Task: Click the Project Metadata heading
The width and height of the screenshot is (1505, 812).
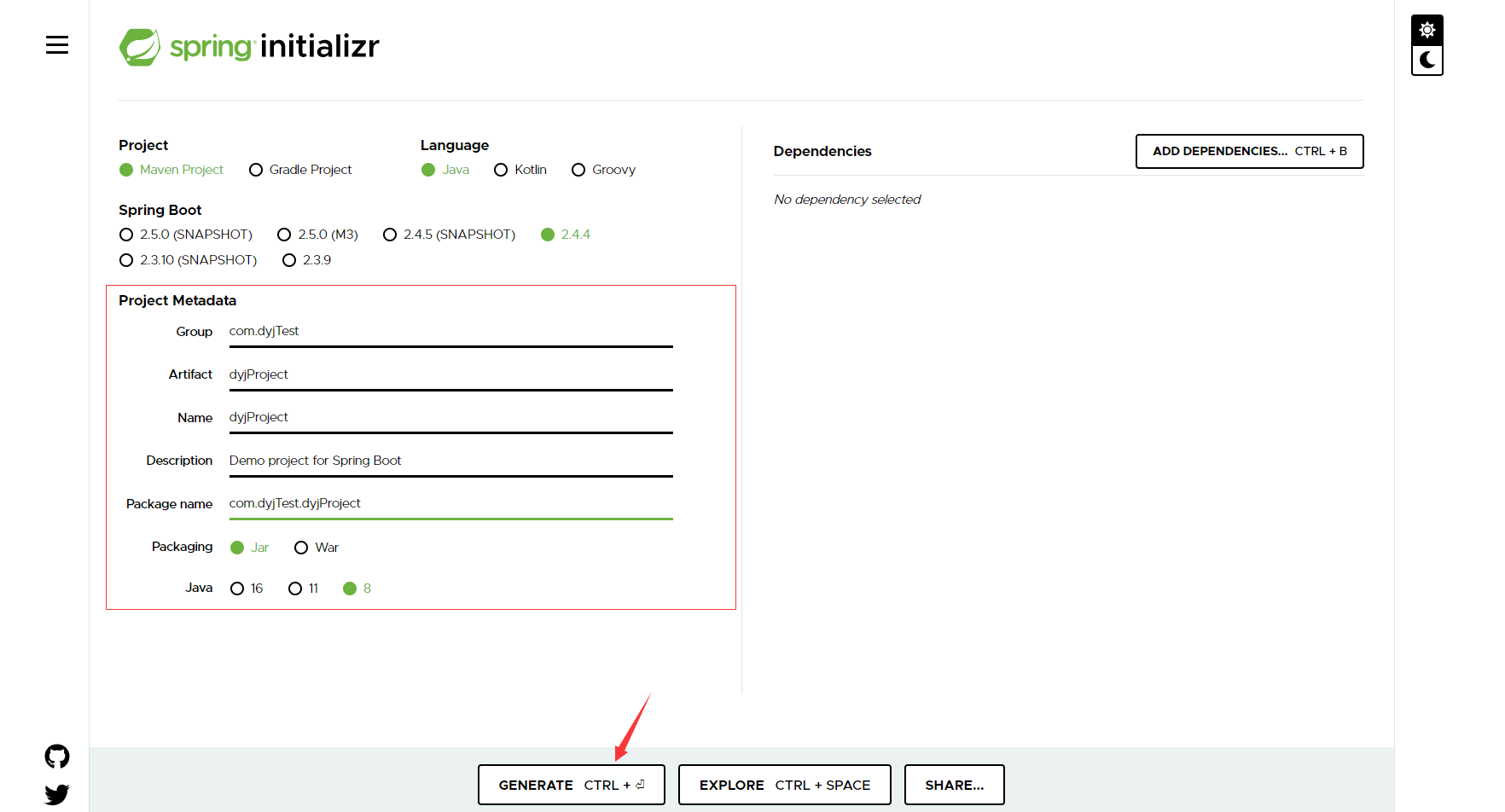Action: [177, 300]
